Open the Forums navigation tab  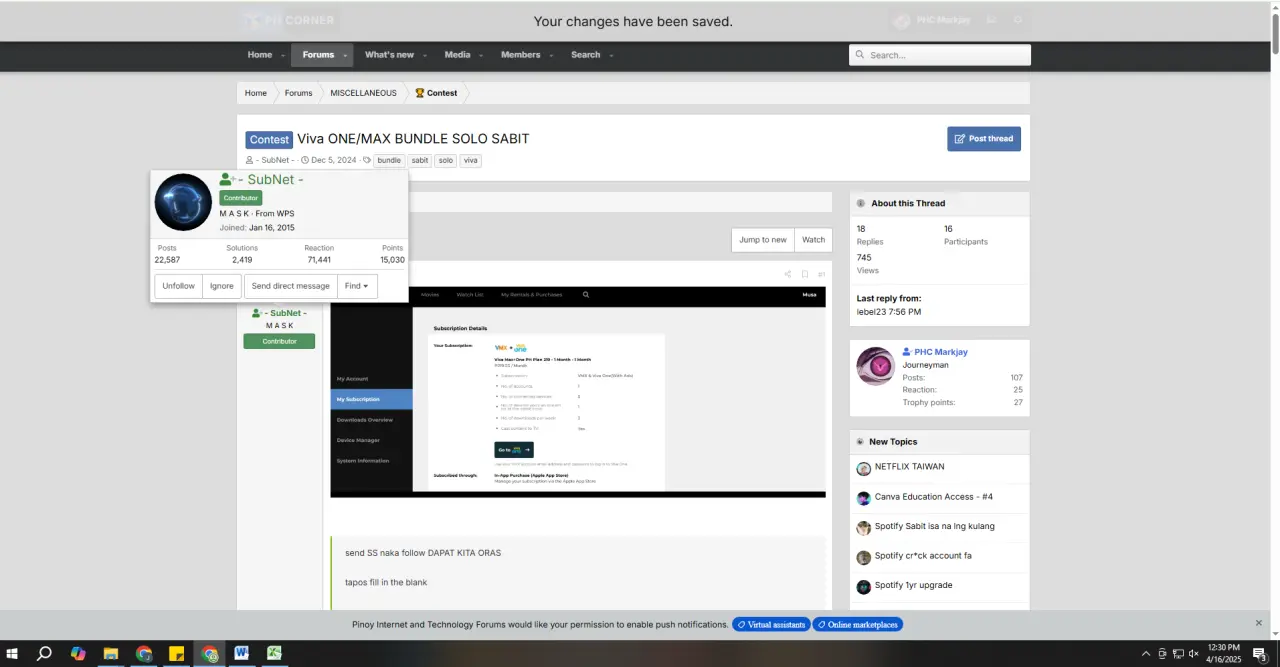[x=318, y=55]
